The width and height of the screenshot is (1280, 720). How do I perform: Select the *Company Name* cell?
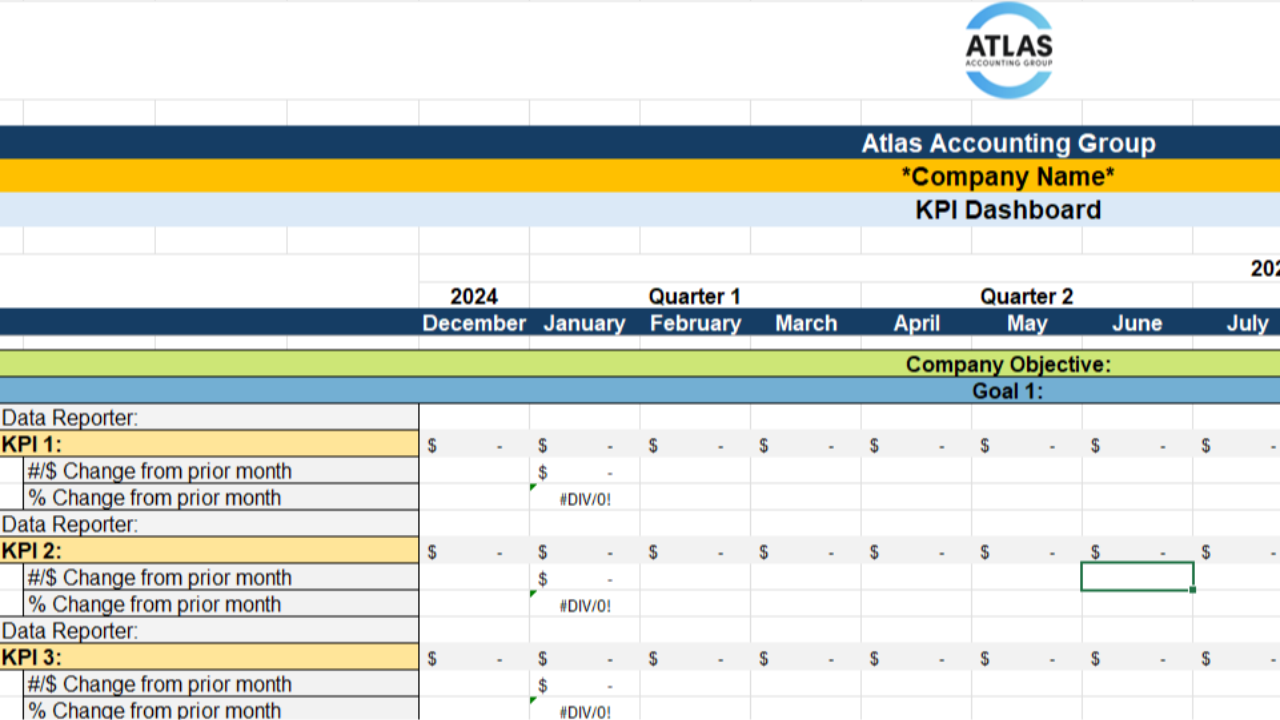(x=640, y=176)
